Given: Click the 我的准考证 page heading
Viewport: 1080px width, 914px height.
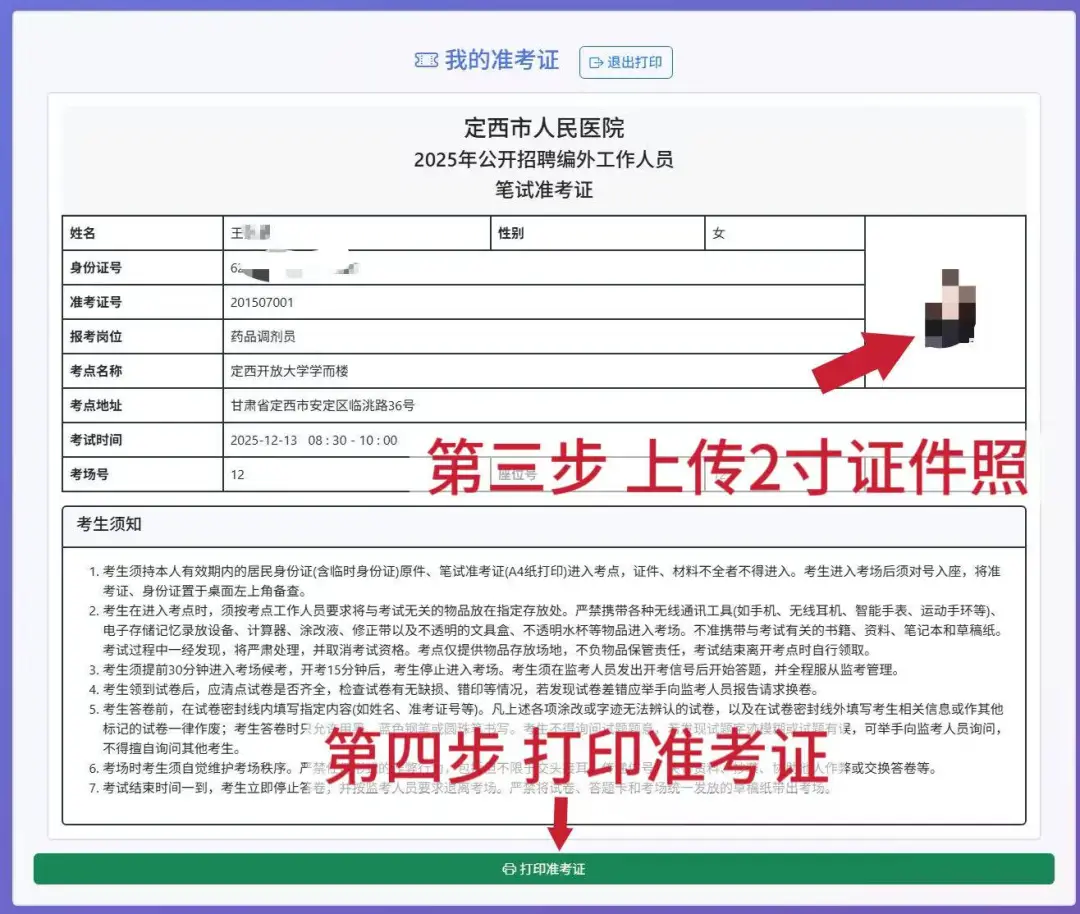Looking at the screenshot, I should 501,60.
